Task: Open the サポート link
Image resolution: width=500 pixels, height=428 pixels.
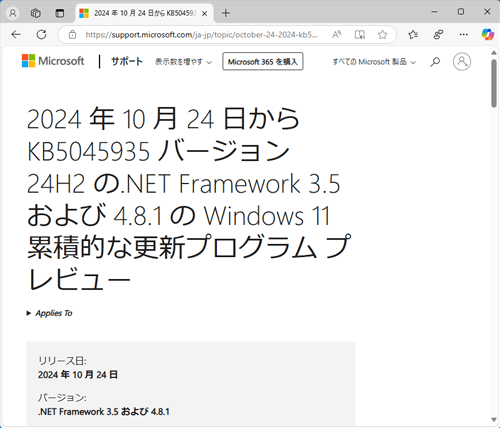Action: (127, 61)
